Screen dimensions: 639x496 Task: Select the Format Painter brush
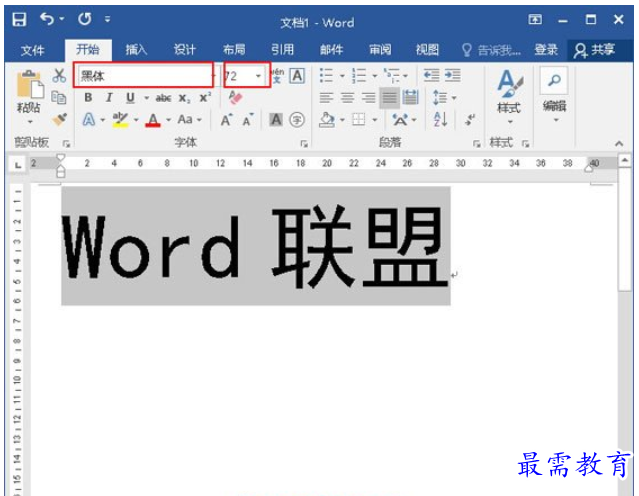(x=59, y=120)
